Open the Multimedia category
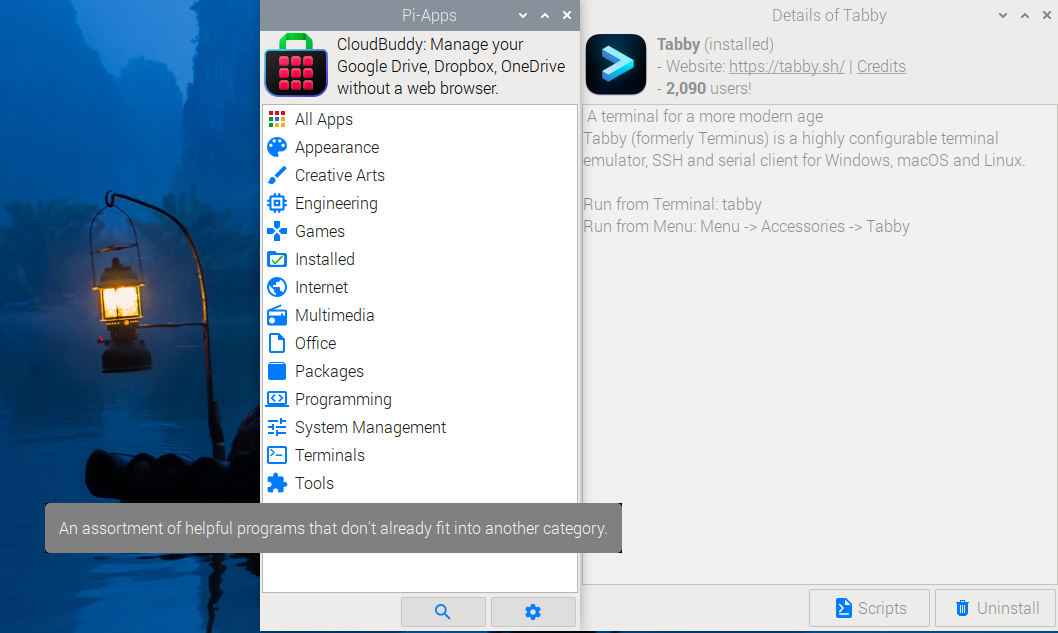 click(420, 315)
